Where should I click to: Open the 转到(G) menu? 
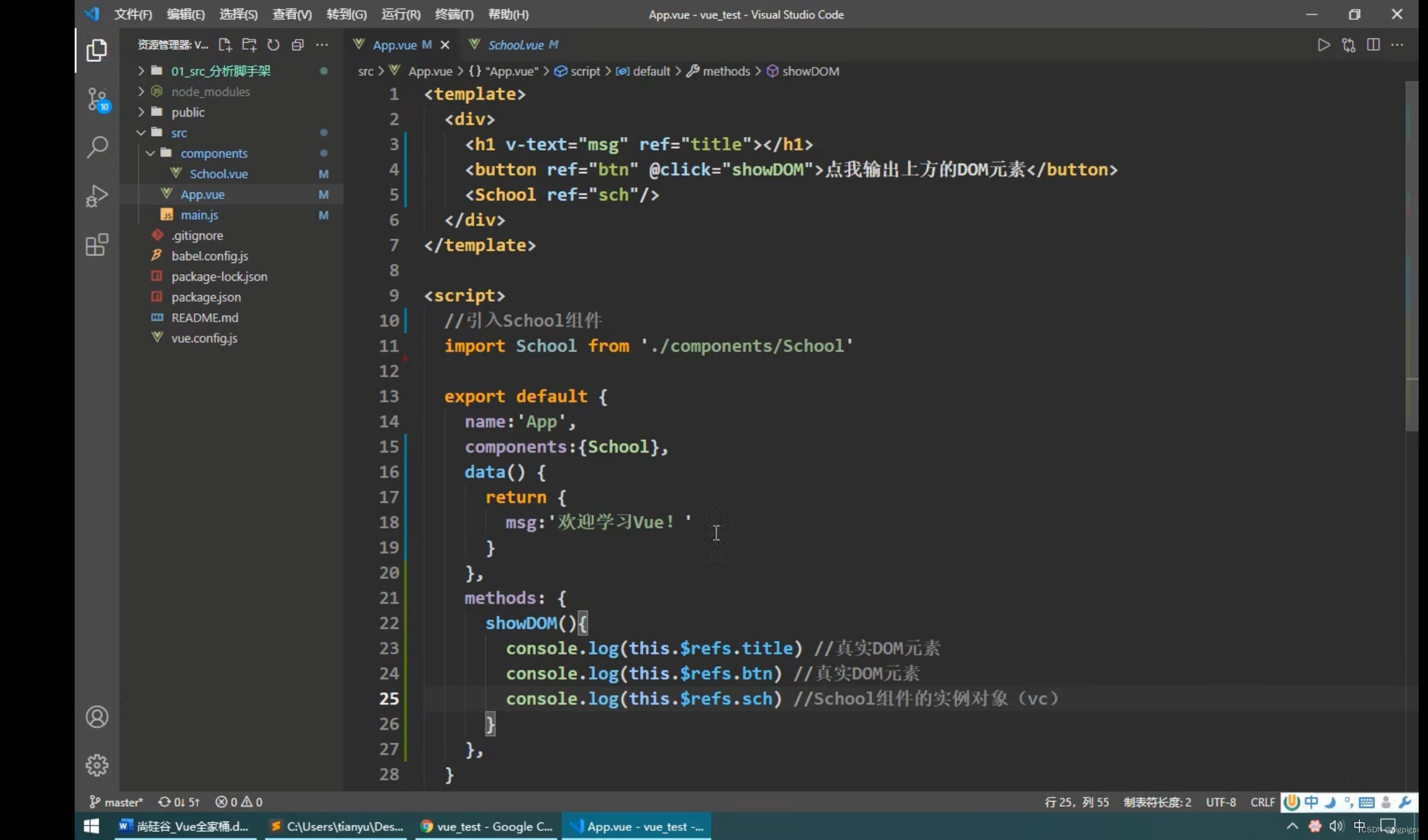point(346,14)
